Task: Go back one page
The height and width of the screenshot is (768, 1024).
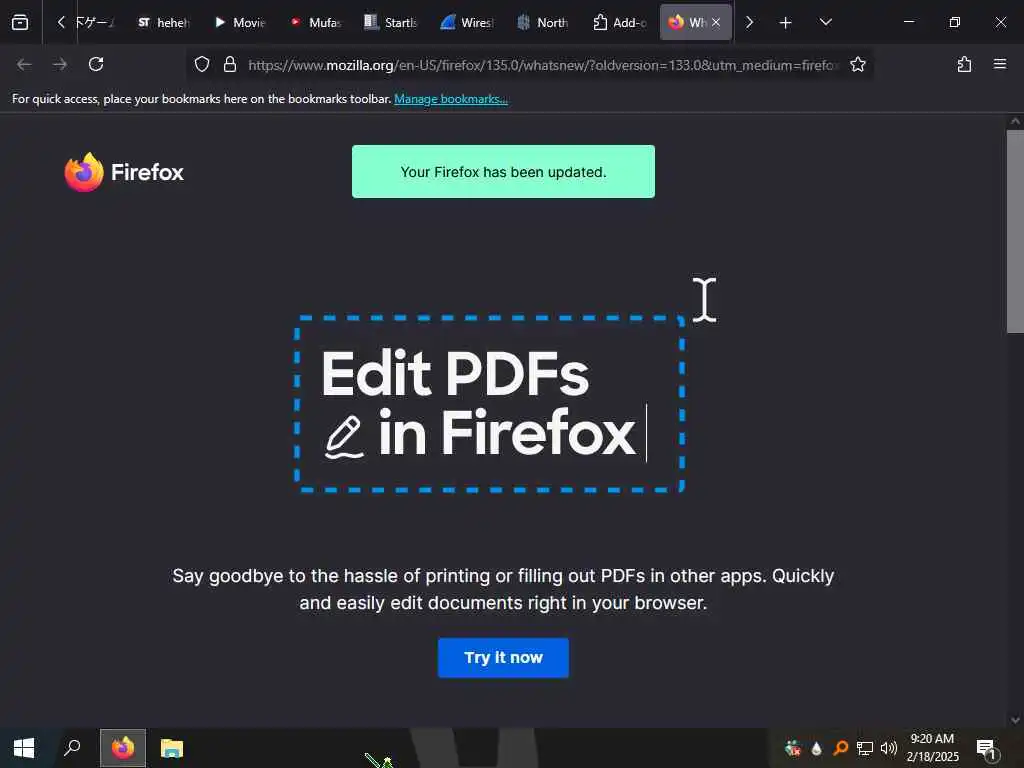Action: [x=24, y=64]
